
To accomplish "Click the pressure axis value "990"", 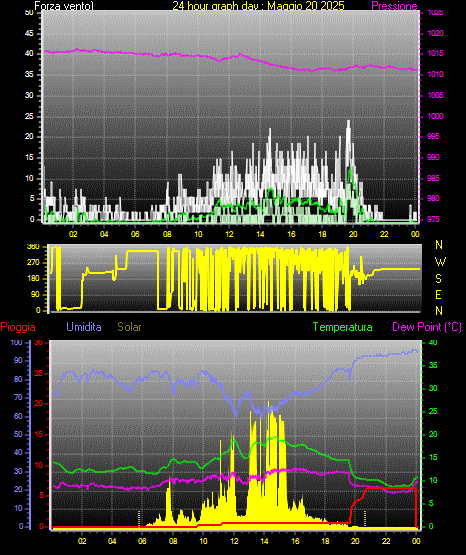I will tap(433, 157).
